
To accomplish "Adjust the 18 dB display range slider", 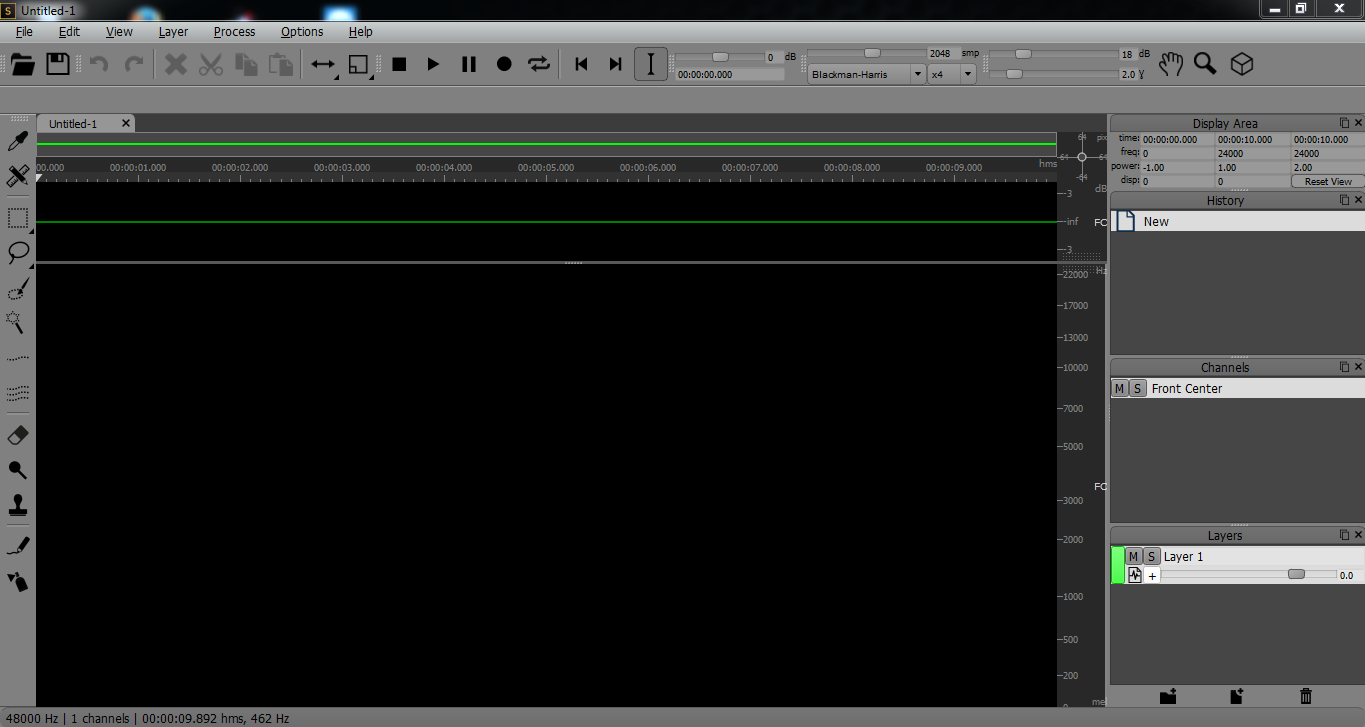I will click(x=1023, y=54).
